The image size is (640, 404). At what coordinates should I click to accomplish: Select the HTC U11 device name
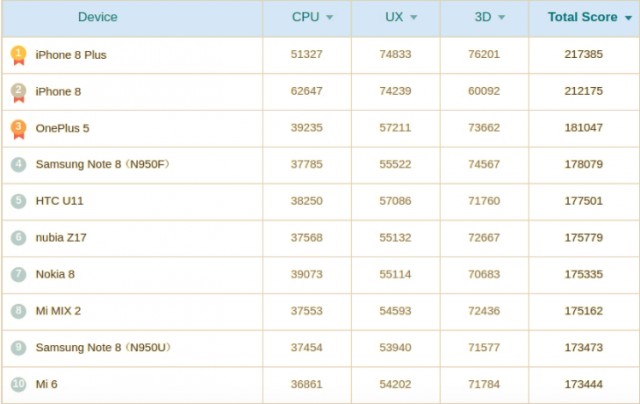[x=60, y=201]
